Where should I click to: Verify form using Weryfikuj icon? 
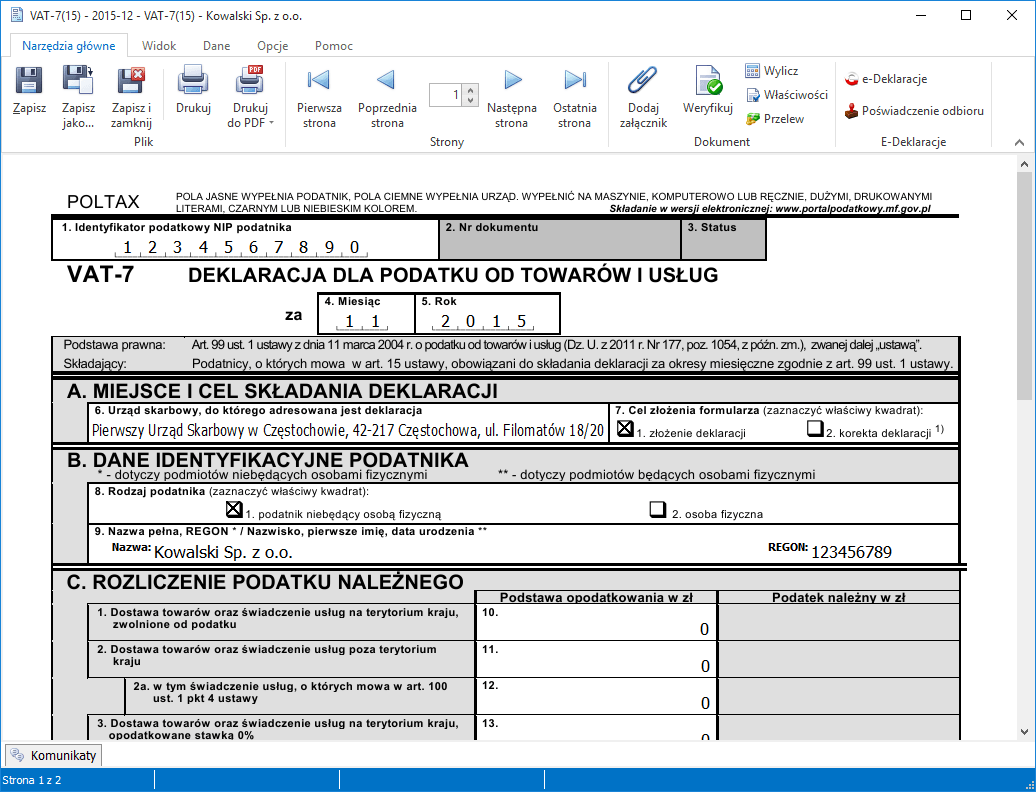coord(708,81)
